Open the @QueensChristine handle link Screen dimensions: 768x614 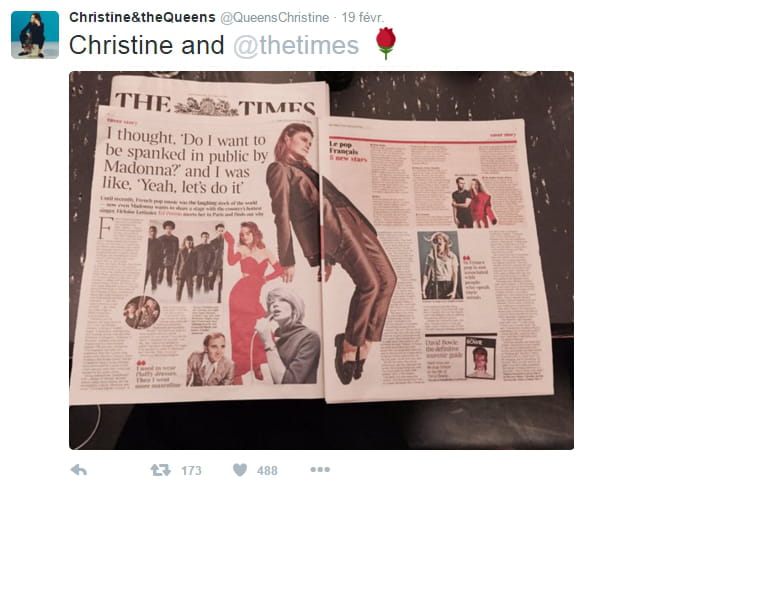pyautogui.click(x=274, y=18)
